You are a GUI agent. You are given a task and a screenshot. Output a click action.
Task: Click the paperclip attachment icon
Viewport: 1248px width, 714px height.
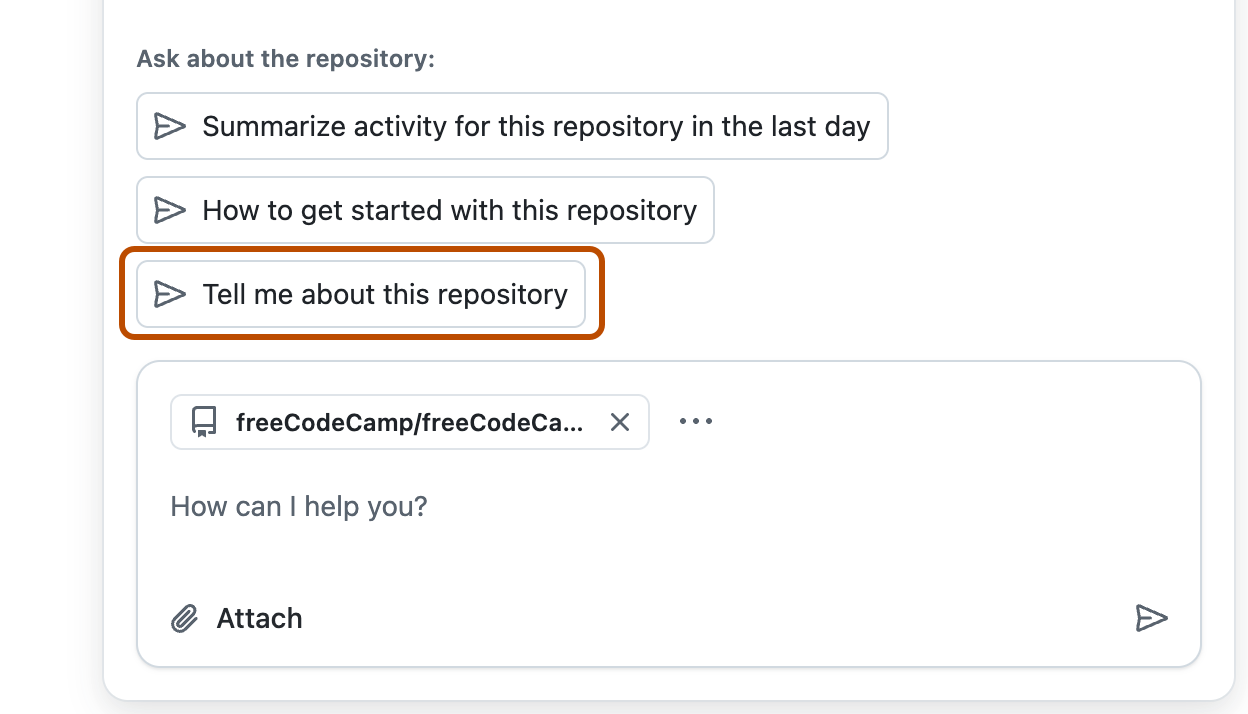tap(184, 619)
